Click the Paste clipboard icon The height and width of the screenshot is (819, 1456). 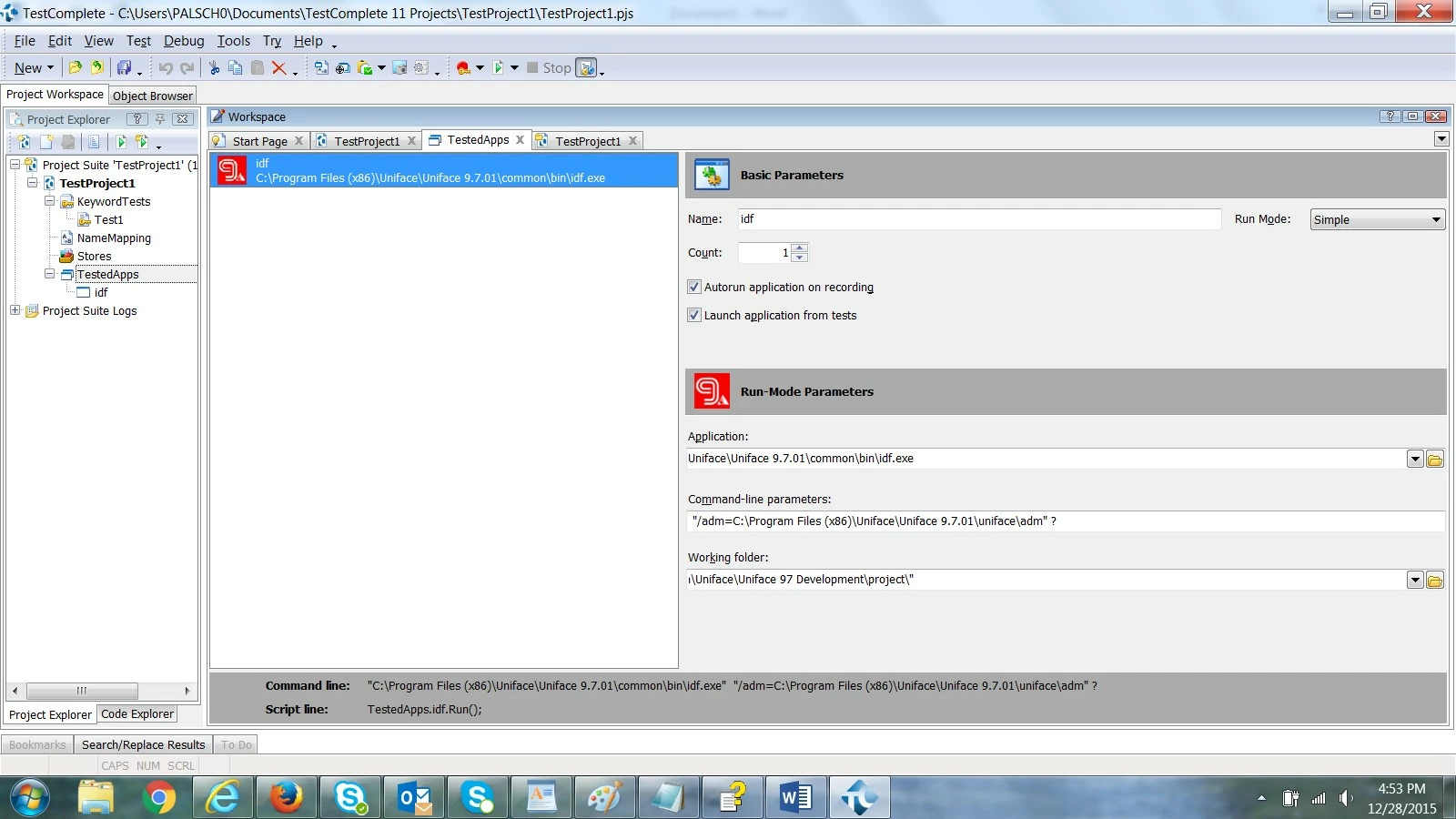tap(258, 68)
